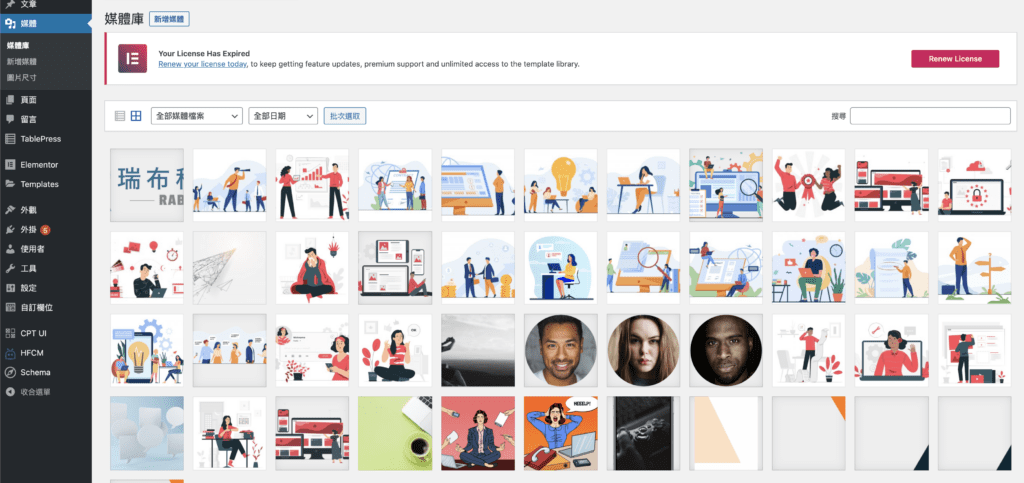Open the Schema sidebar item
Screen dimensions: 1024x483
[35, 372]
